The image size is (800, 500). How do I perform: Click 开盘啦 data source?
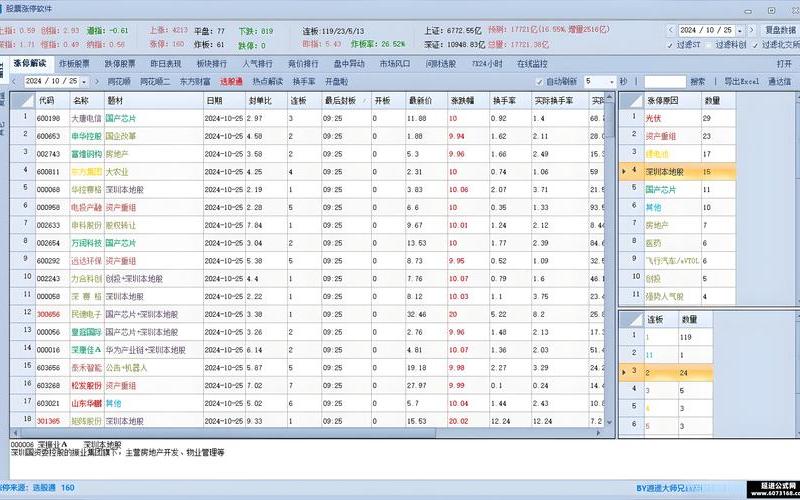pos(337,82)
